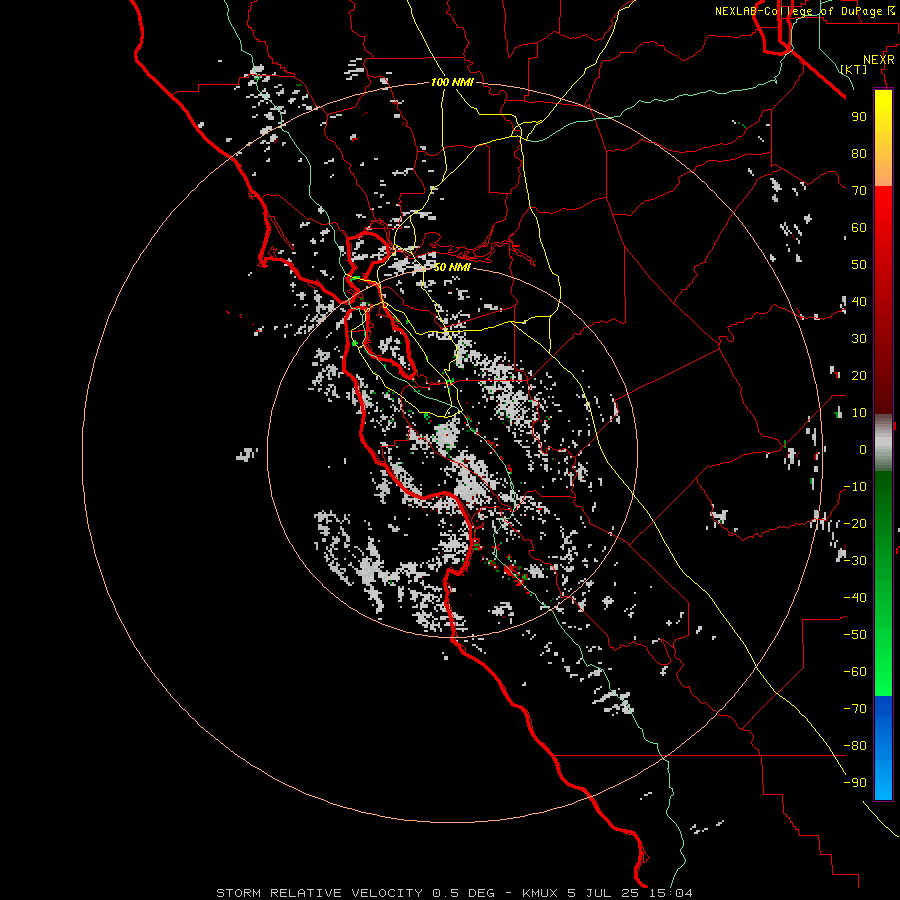Click the -10 scale value
Image resolution: width=900 pixels, height=900 pixels.
[855, 487]
